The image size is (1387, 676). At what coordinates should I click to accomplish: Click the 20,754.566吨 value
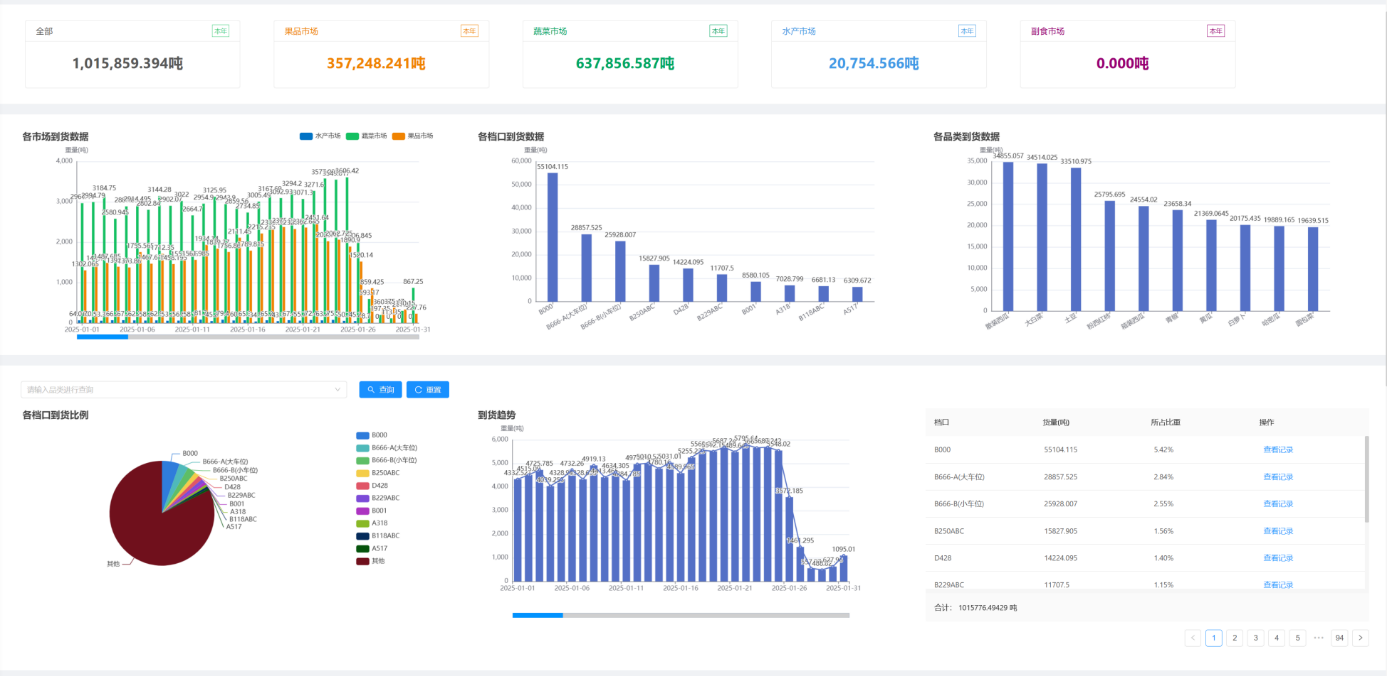pos(873,63)
